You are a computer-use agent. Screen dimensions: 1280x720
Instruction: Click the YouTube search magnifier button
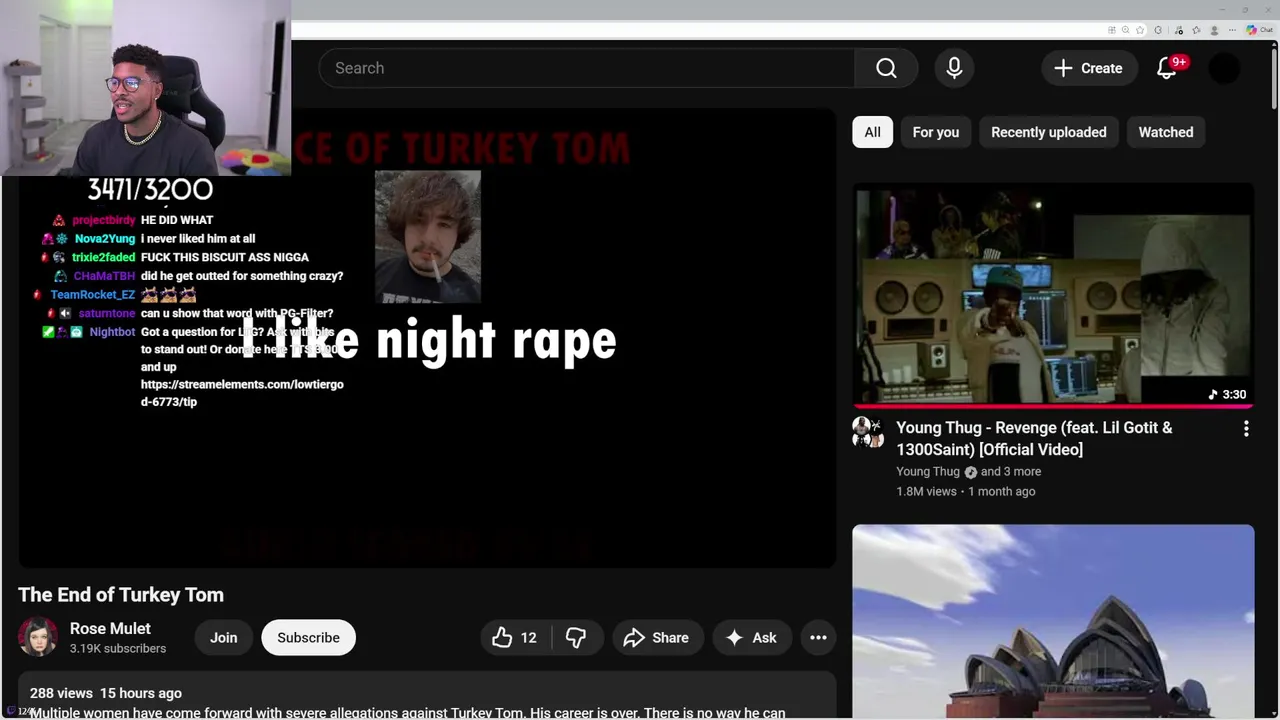click(886, 68)
